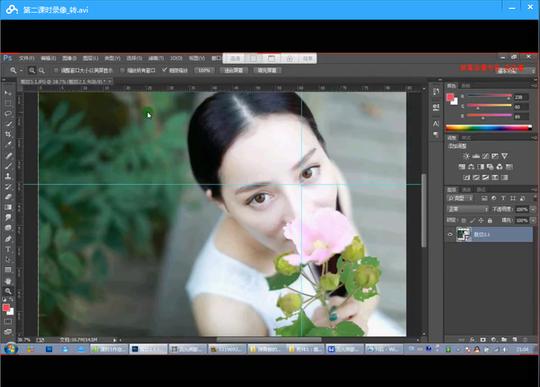540x387 pixels.
Task: Add a Hue/Saturation adjustment
Action: (462, 167)
